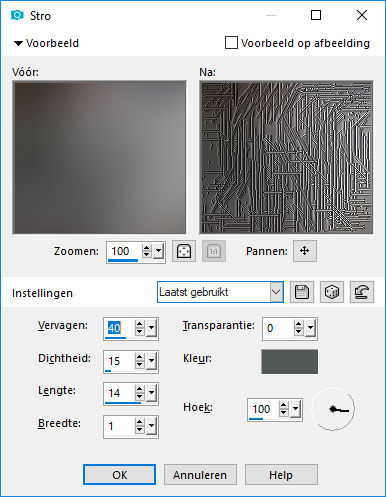Open the Transparantie slider dropdown arrow
386x497 pixels.
tap(311, 328)
